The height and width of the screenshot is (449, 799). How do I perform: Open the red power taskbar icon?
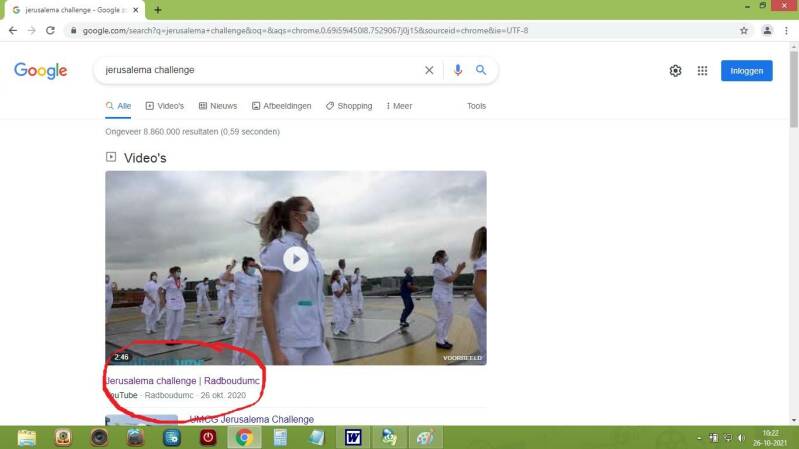(208, 438)
